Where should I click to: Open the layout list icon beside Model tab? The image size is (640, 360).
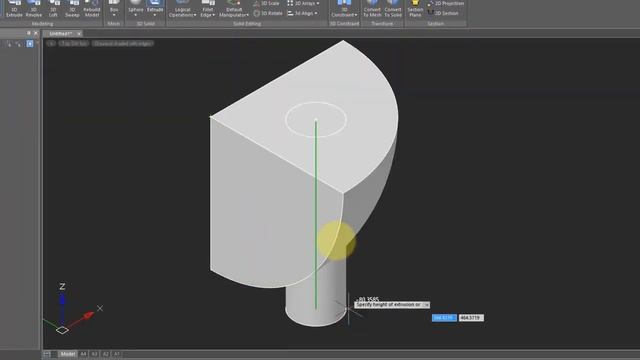coord(47,354)
